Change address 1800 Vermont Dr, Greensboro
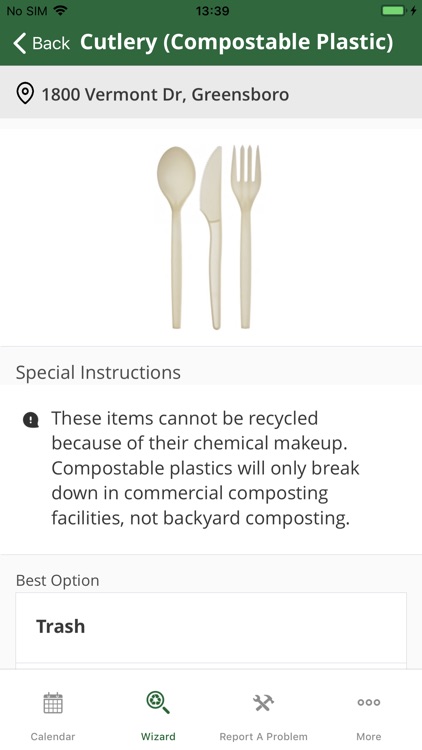The height and width of the screenshot is (750, 422). coord(165,94)
